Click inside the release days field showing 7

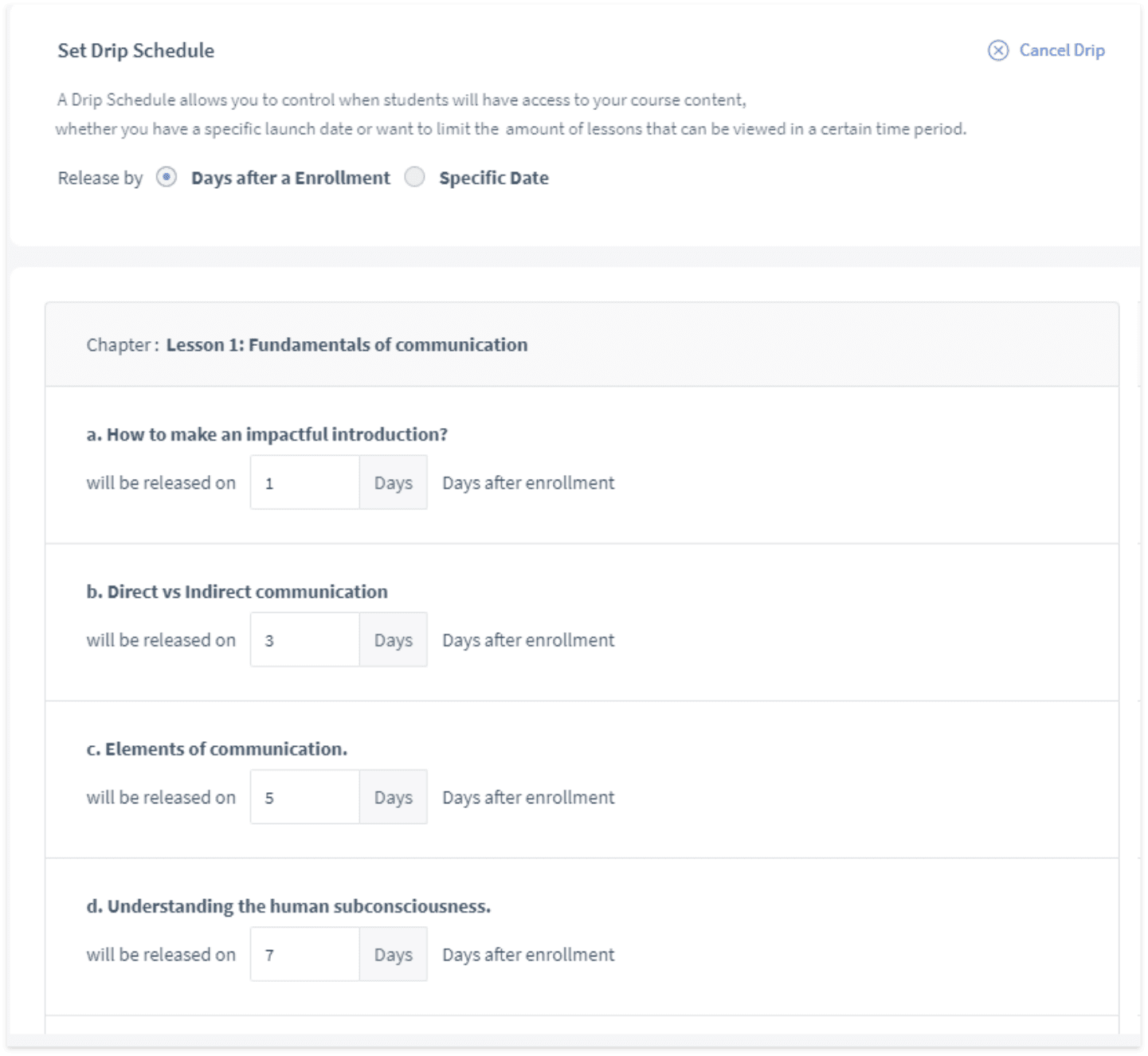304,953
